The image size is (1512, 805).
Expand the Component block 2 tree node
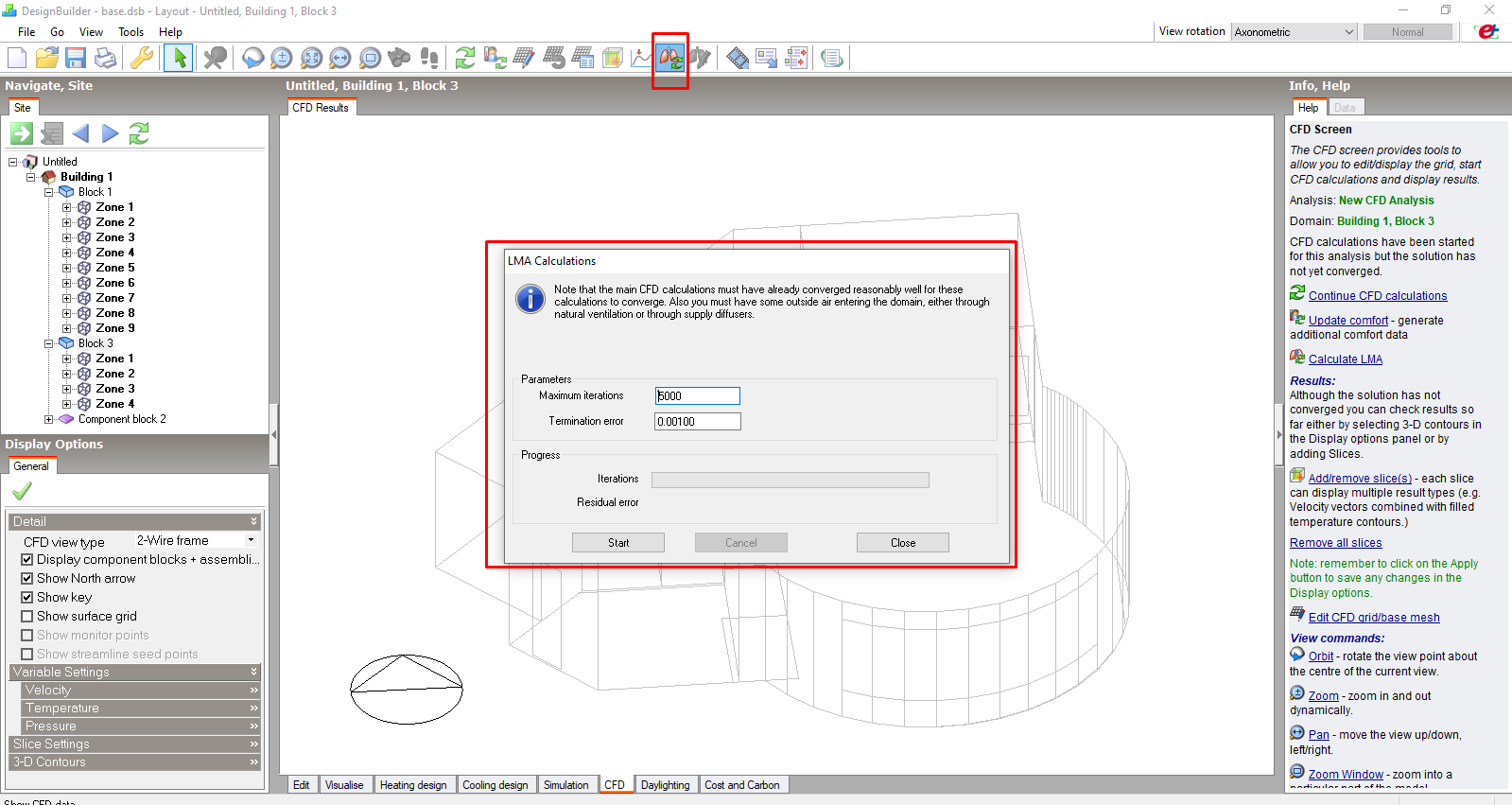pyautogui.click(x=49, y=419)
